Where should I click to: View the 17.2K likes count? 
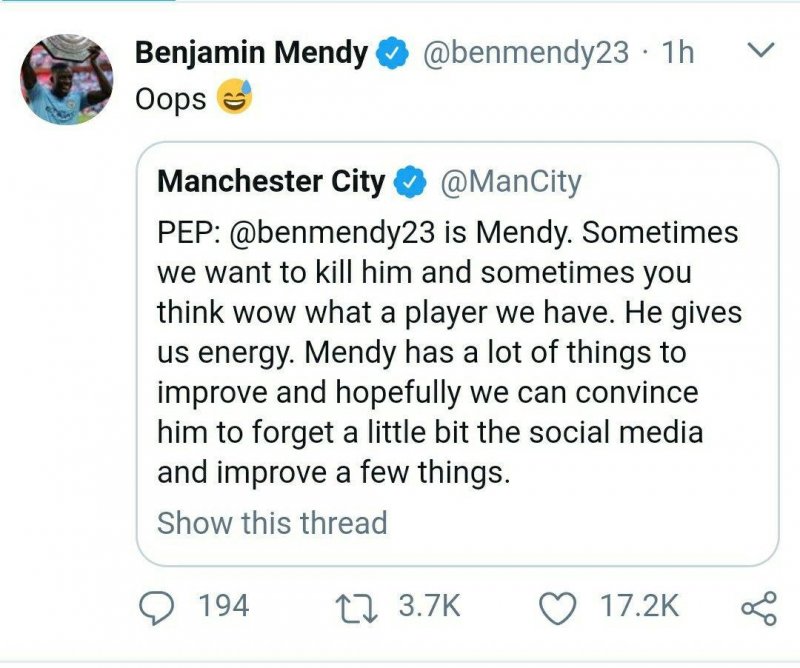tap(639, 606)
